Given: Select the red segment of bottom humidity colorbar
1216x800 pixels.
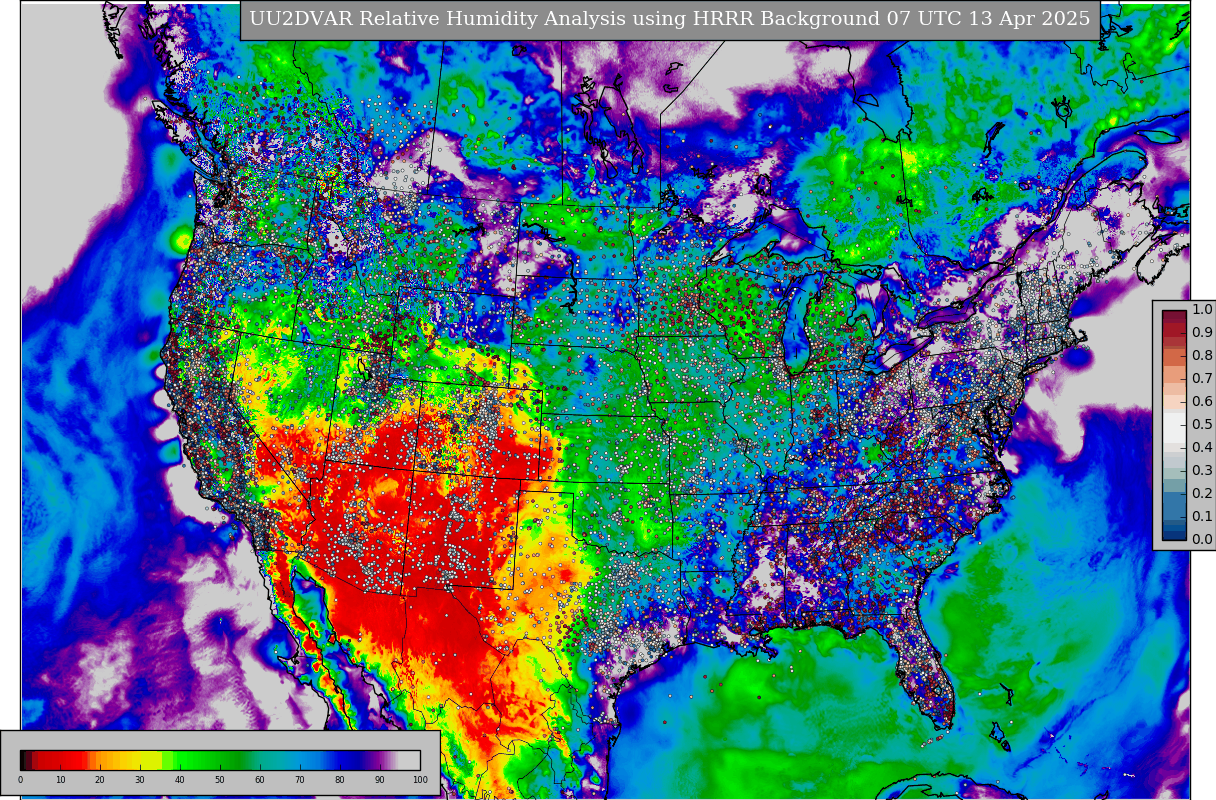Looking at the screenshot, I should (60, 760).
